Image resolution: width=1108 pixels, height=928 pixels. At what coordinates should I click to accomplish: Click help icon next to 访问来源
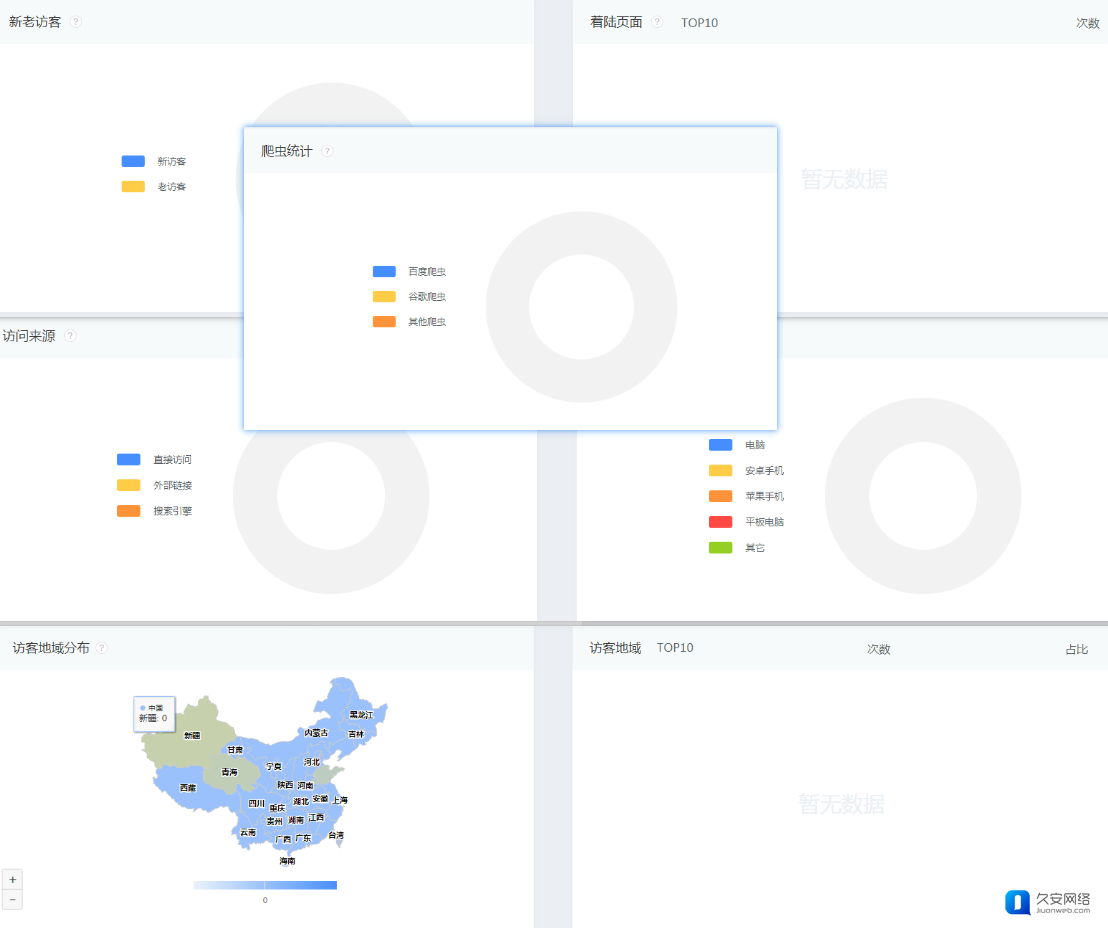coord(71,336)
